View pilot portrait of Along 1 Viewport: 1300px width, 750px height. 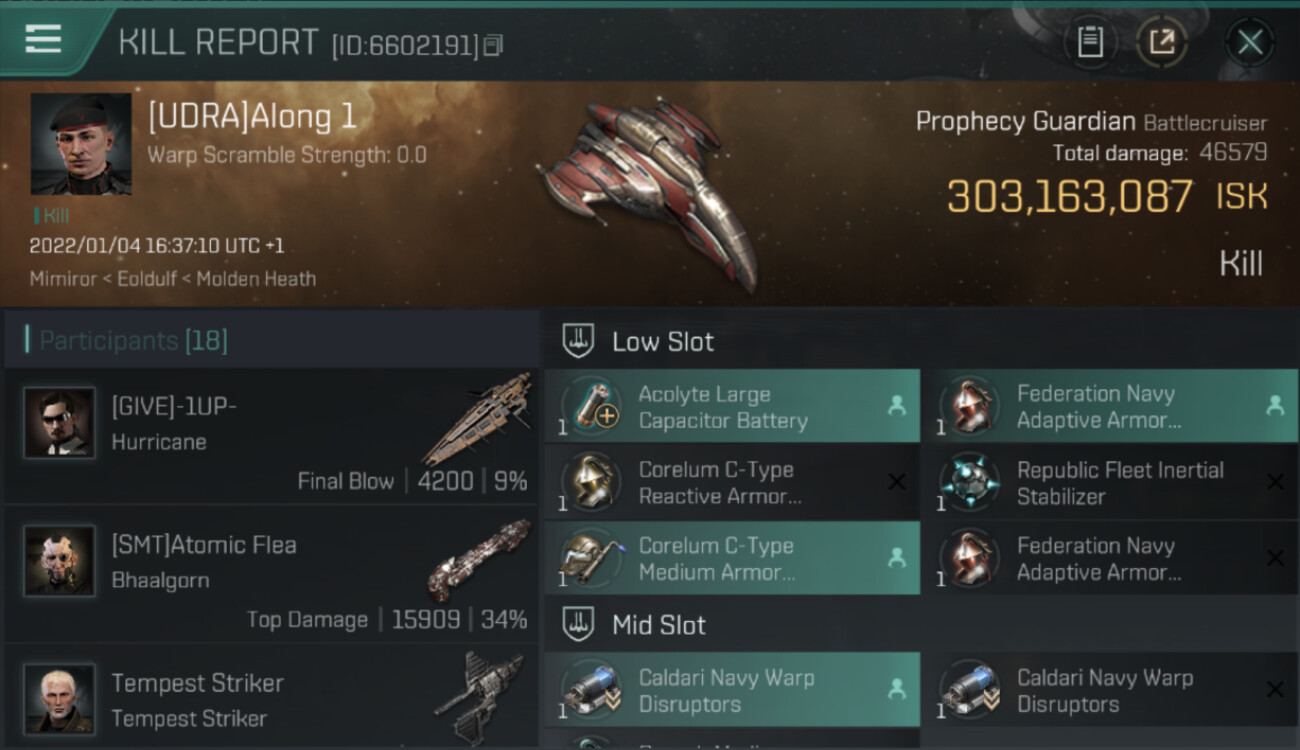click(81, 144)
